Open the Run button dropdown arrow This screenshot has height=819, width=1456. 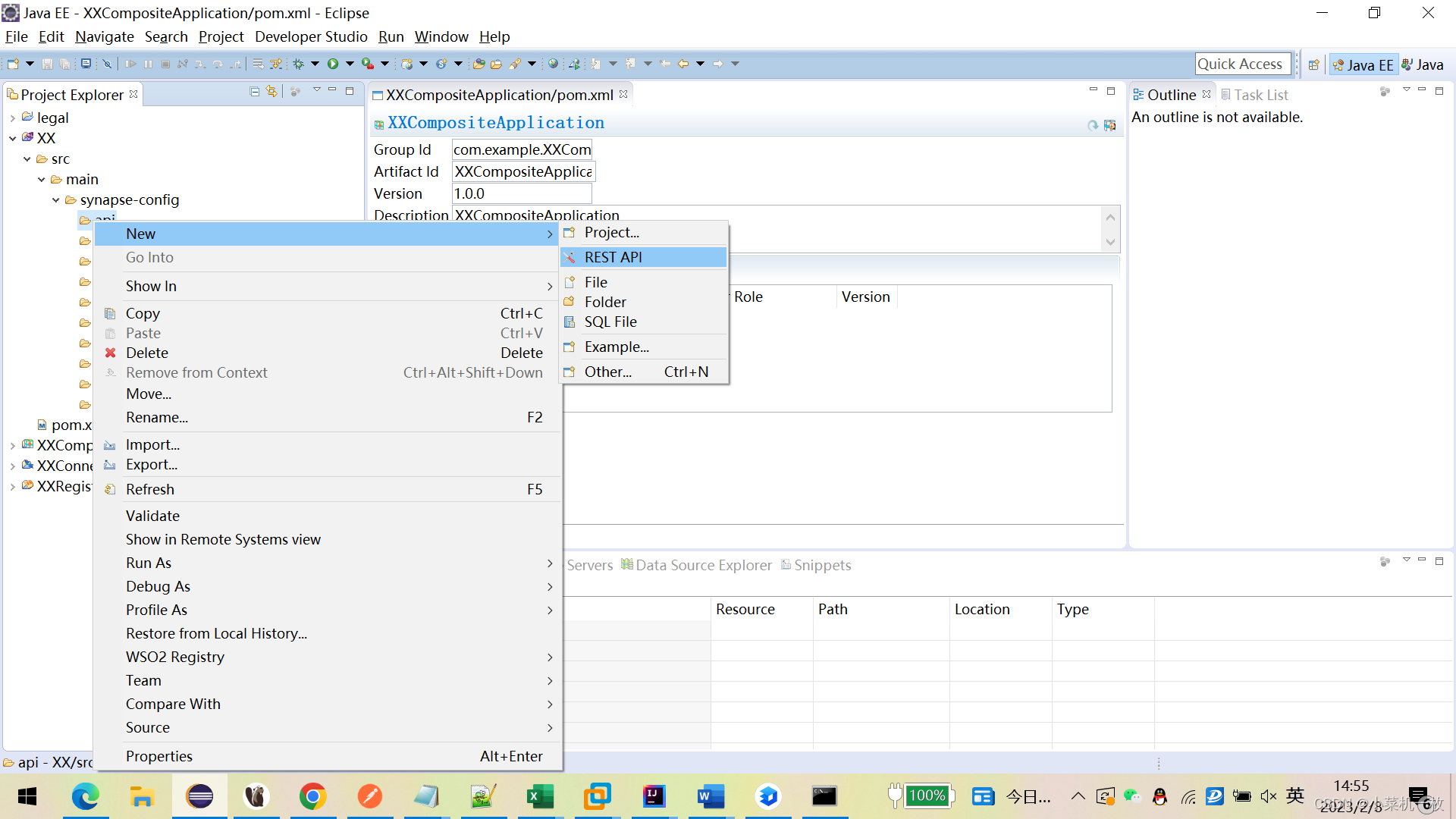coord(350,64)
